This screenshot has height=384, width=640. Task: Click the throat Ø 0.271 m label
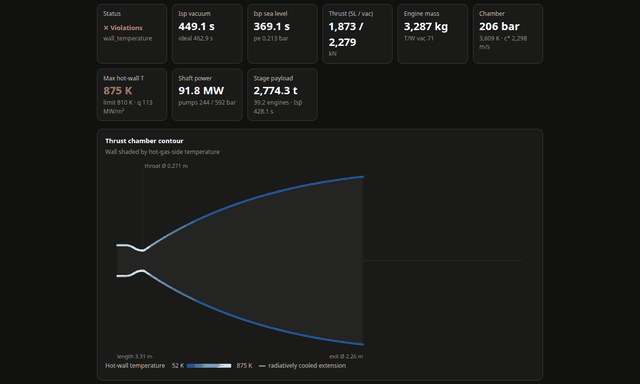tap(166, 166)
